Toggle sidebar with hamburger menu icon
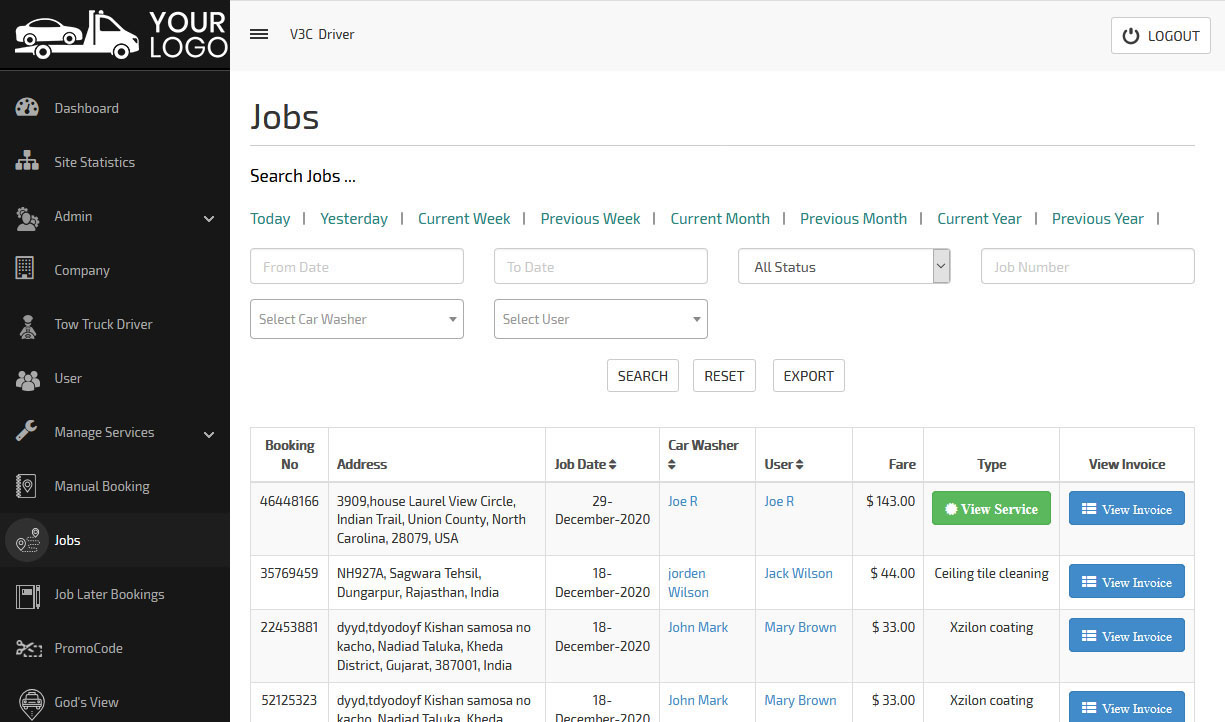Screen dimensions: 1225x722 coord(259,34)
